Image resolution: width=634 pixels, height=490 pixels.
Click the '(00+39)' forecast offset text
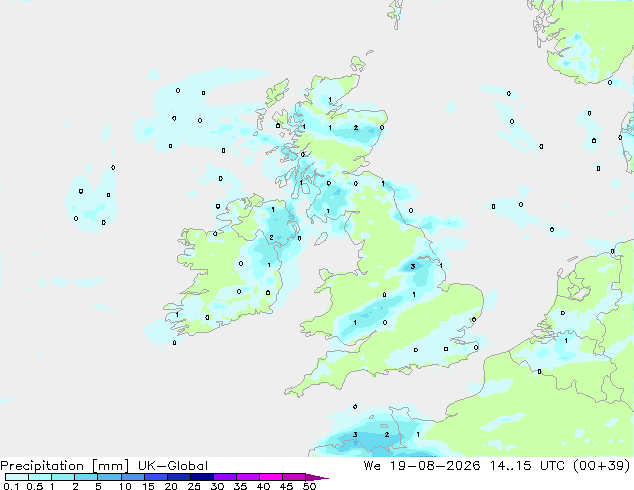[x=602, y=465]
